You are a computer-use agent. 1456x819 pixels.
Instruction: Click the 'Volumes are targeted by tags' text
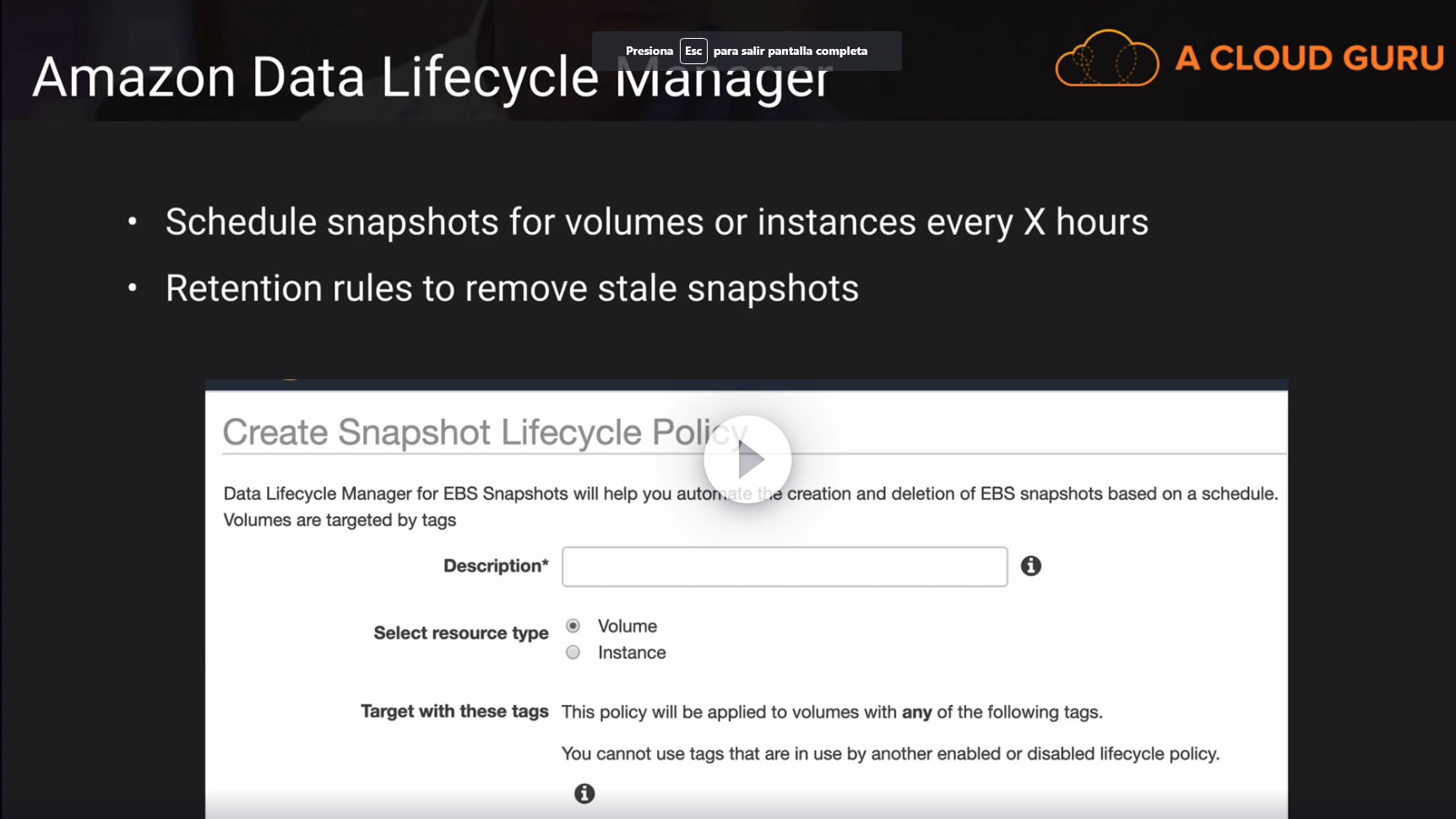[x=340, y=520]
